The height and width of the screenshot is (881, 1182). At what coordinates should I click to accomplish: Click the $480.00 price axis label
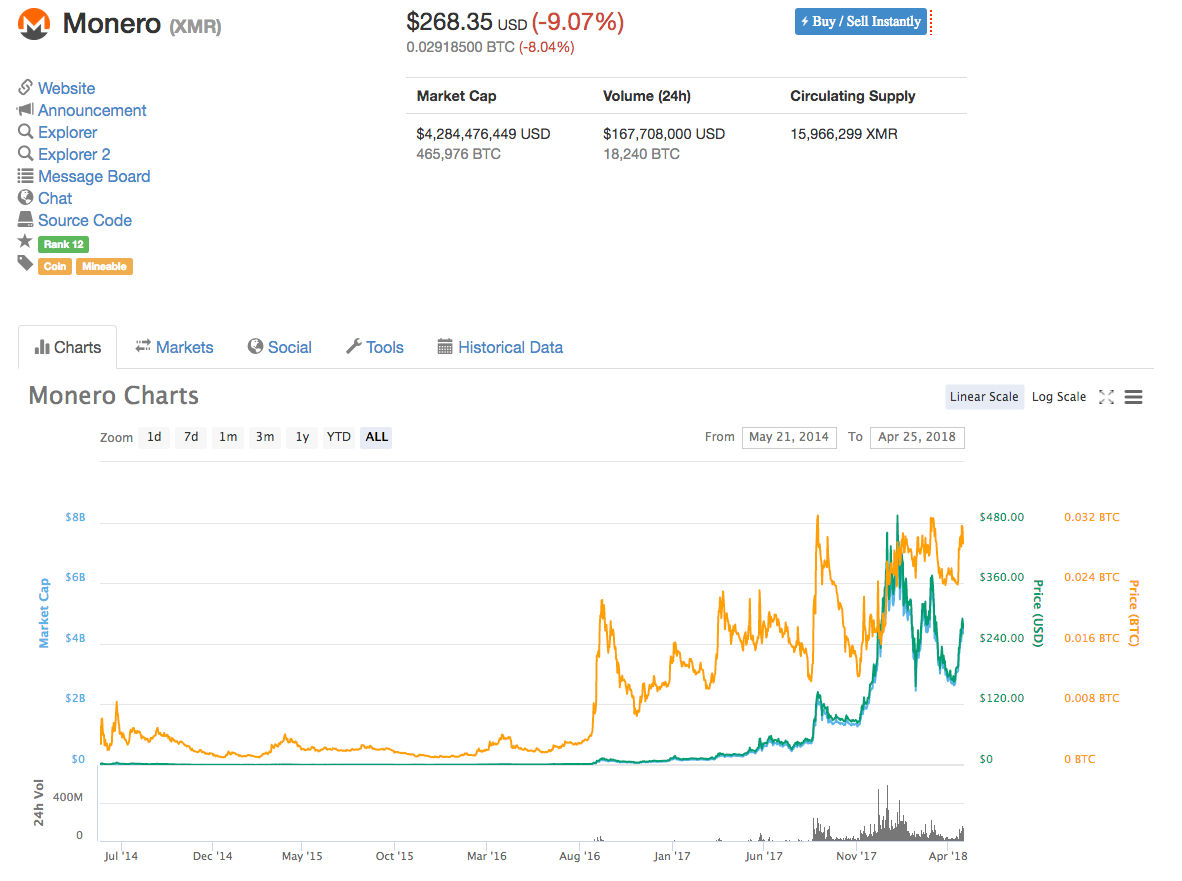click(x=1002, y=517)
